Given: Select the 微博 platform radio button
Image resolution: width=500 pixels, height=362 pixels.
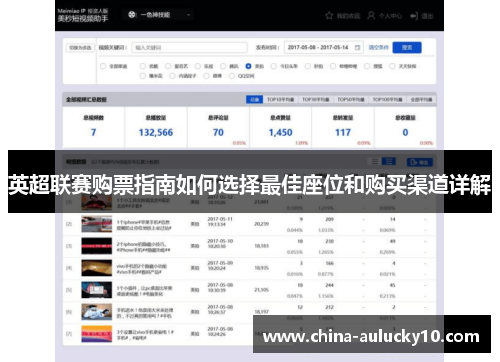Looking at the screenshot, I should coord(206,76).
